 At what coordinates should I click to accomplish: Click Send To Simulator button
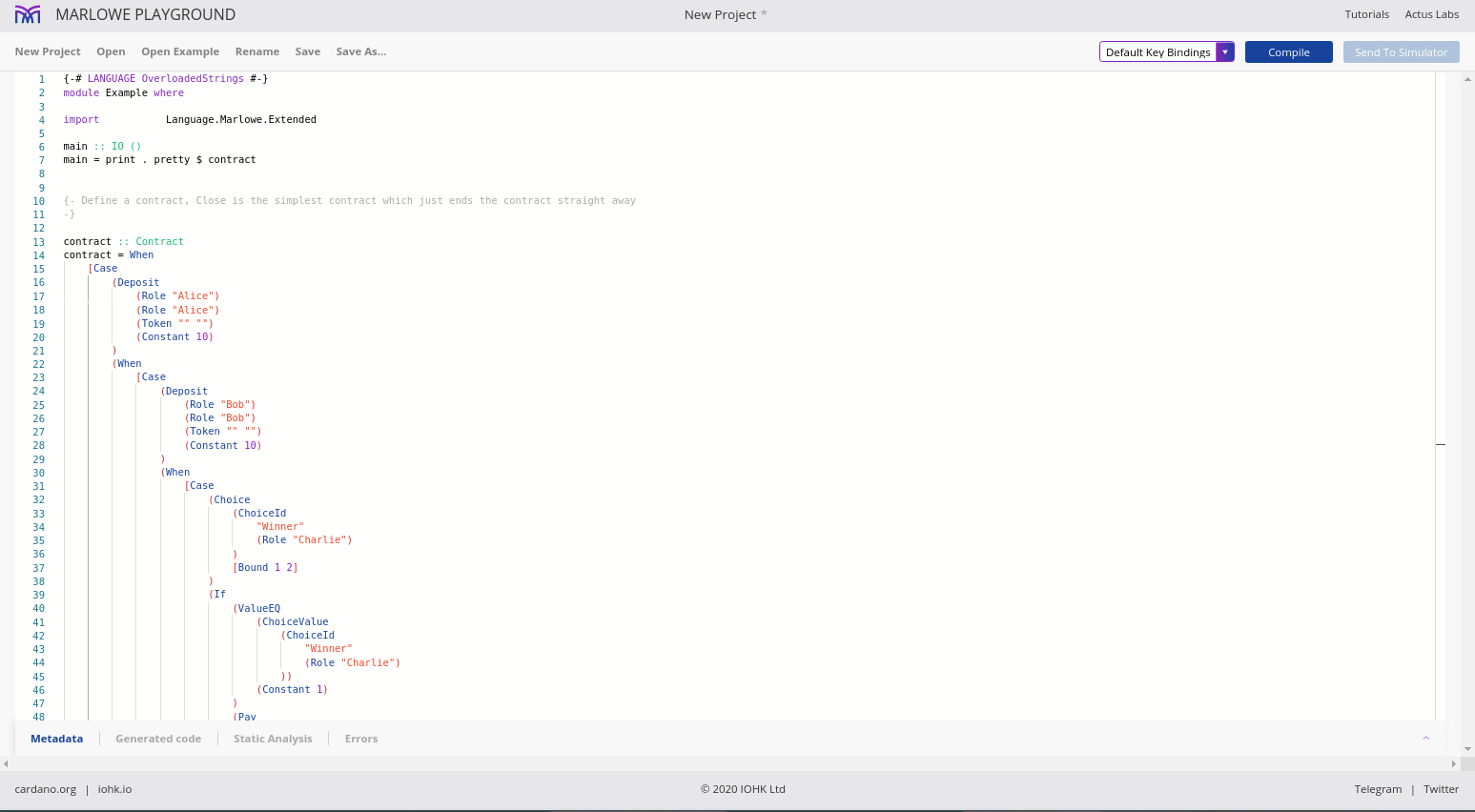pyautogui.click(x=1401, y=52)
